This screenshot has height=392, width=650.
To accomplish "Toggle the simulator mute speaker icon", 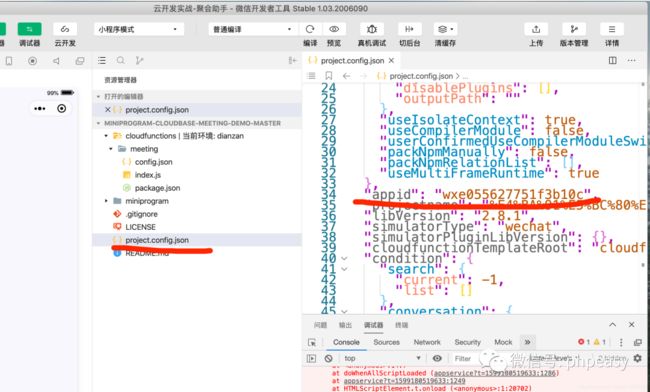I will point(56,61).
